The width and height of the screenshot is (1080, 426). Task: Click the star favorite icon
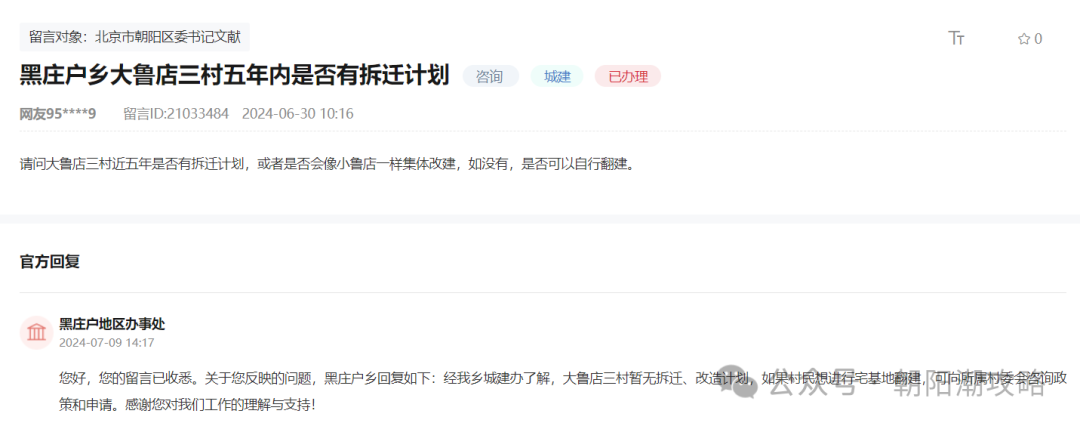(x=1023, y=39)
